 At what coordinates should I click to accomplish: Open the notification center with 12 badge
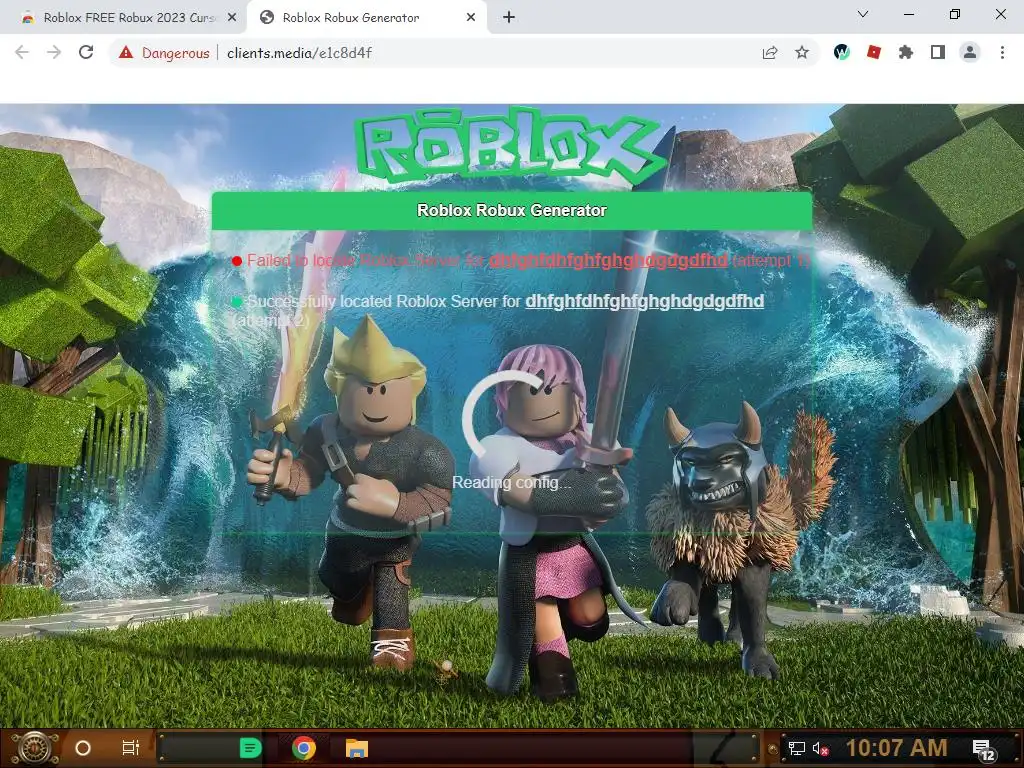tap(984, 750)
